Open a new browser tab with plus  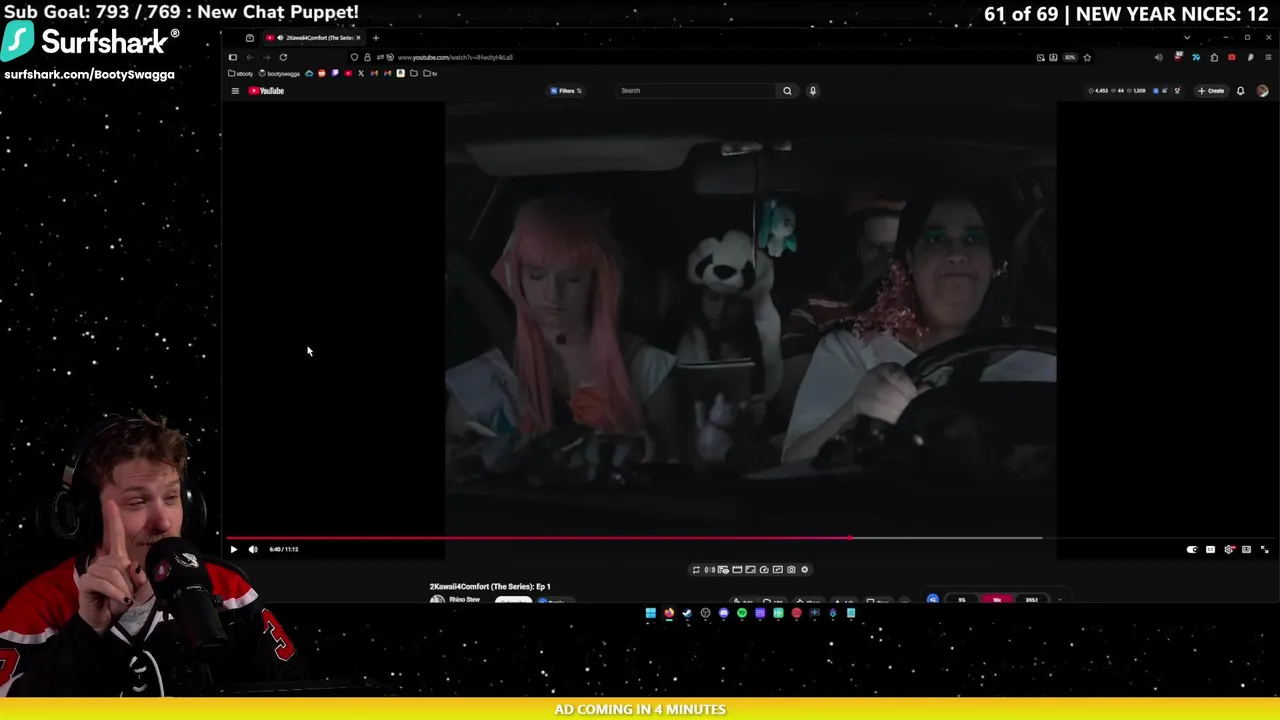(x=376, y=38)
